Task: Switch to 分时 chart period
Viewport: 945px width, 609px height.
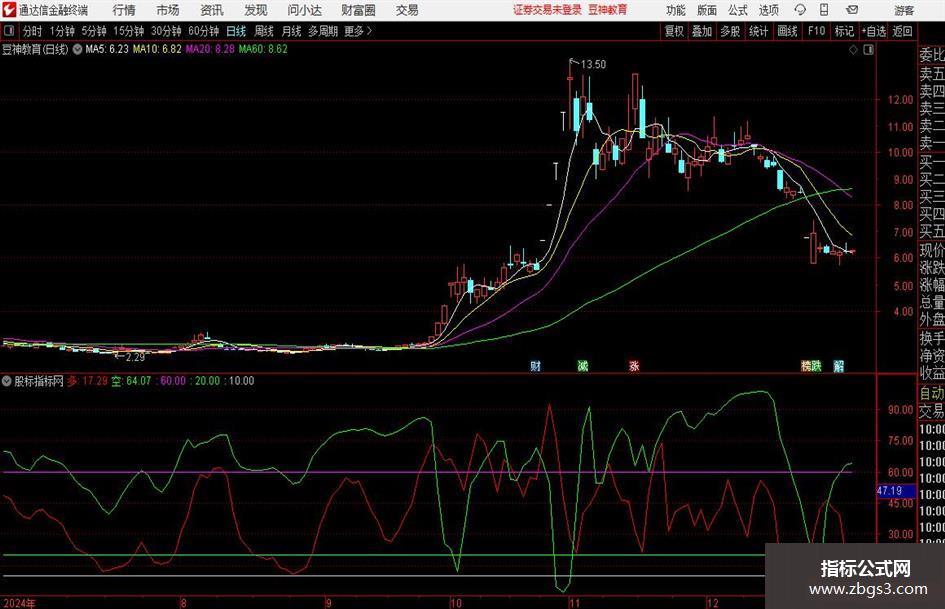Action: [x=33, y=31]
